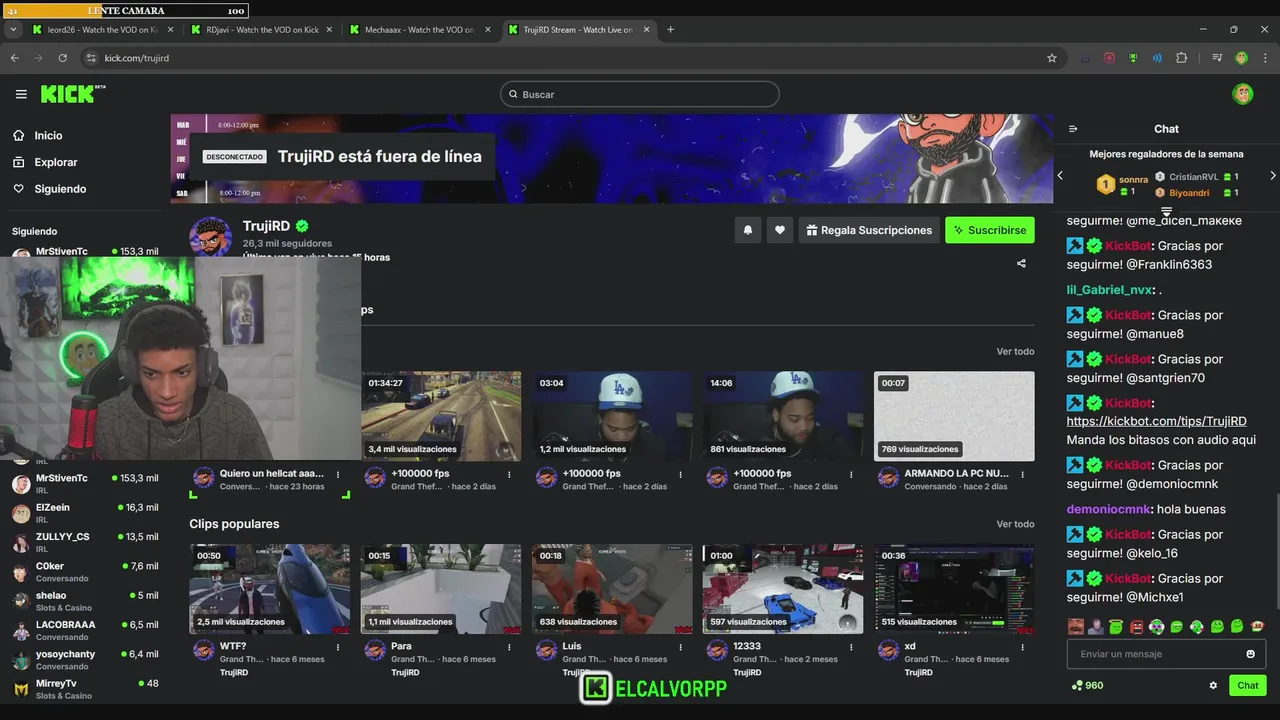Open the options dots of ARMANDO LA PC video

(1022, 474)
